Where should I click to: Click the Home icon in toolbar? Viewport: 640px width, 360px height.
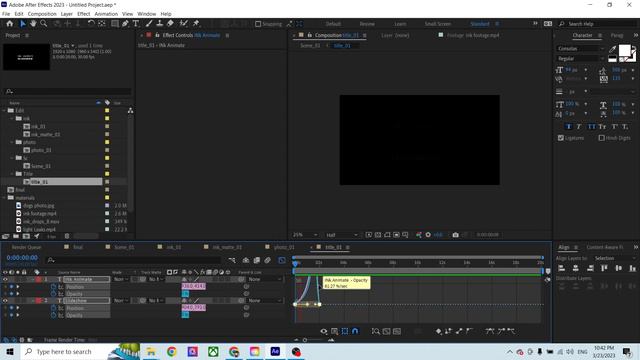coord(9,24)
